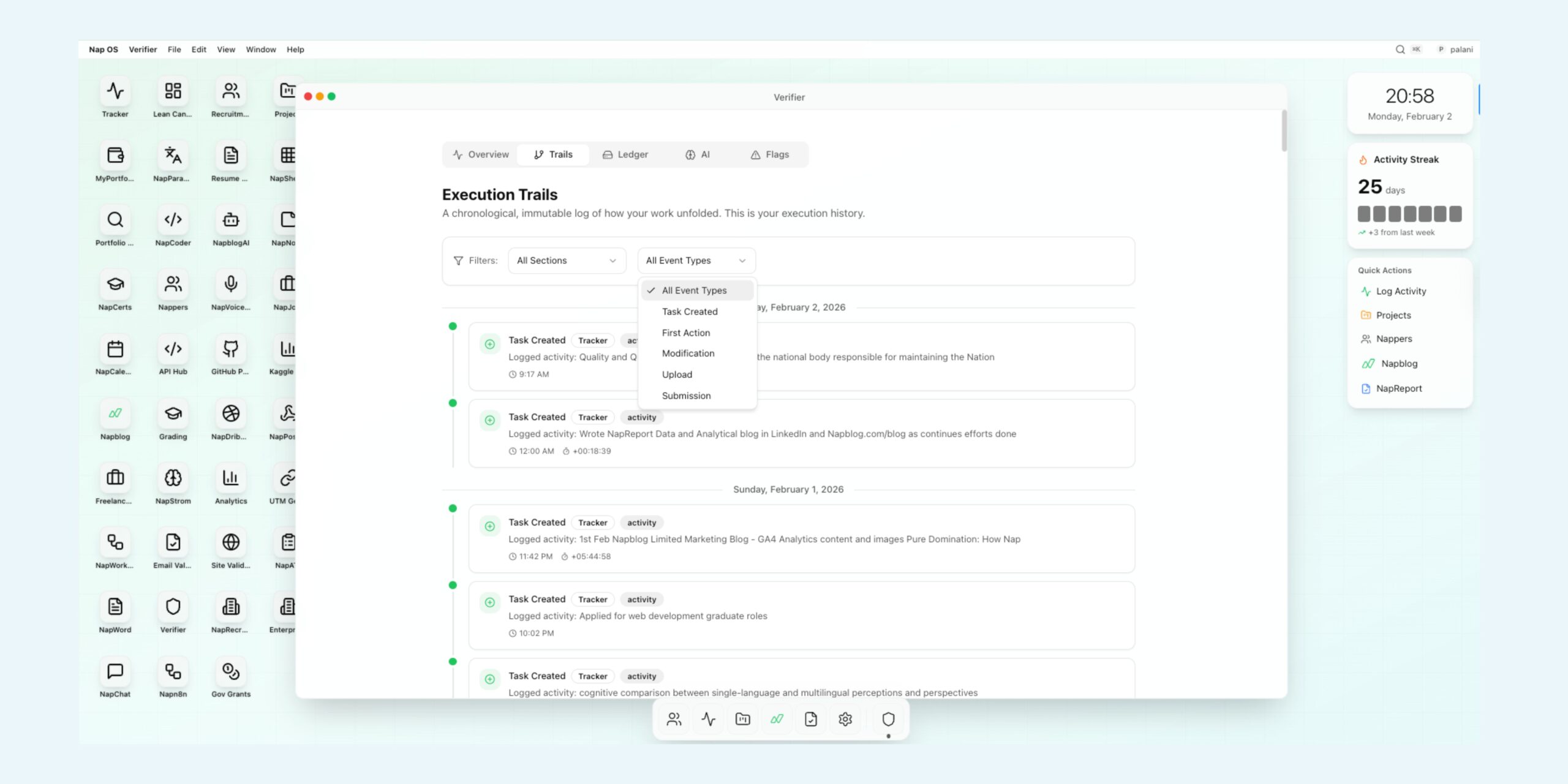This screenshot has width=1568, height=784.
Task: Click the Log Activity quick action
Action: (1401, 291)
